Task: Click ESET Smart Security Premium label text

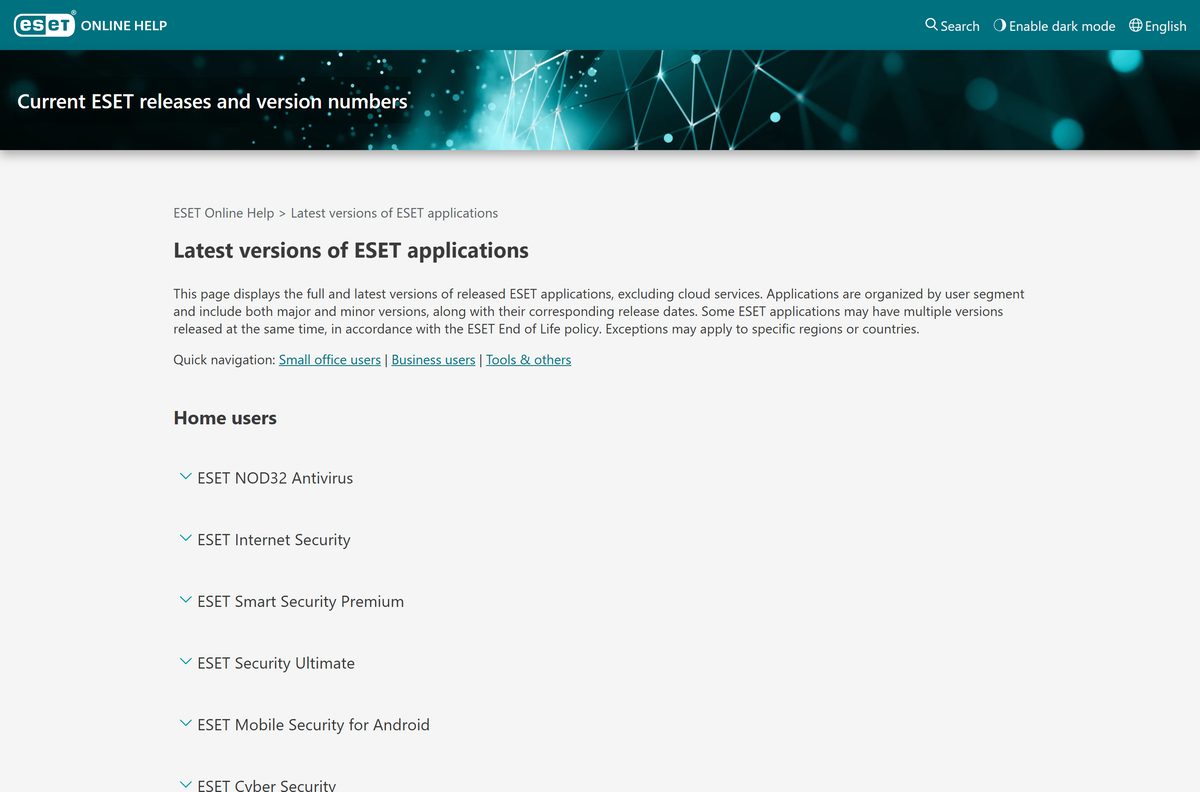Action: click(x=301, y=602)
